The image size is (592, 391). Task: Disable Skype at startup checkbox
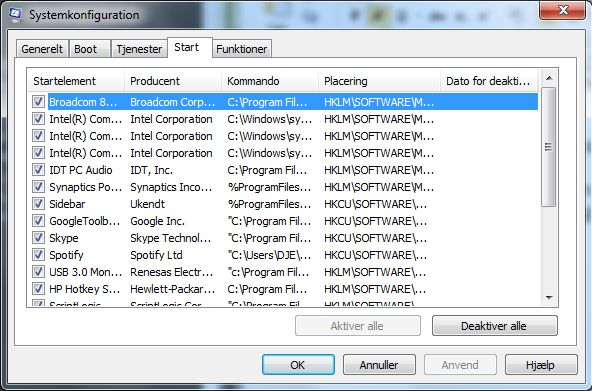(x=38, y=237)
